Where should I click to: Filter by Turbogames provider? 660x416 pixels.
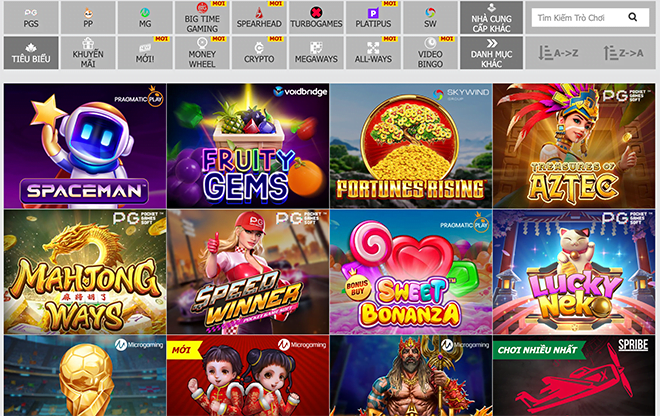tap(316, 18)
